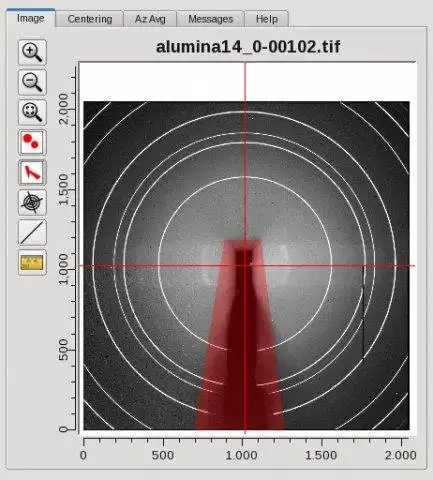Select the zoom in magnifier tool

(32, 52)
